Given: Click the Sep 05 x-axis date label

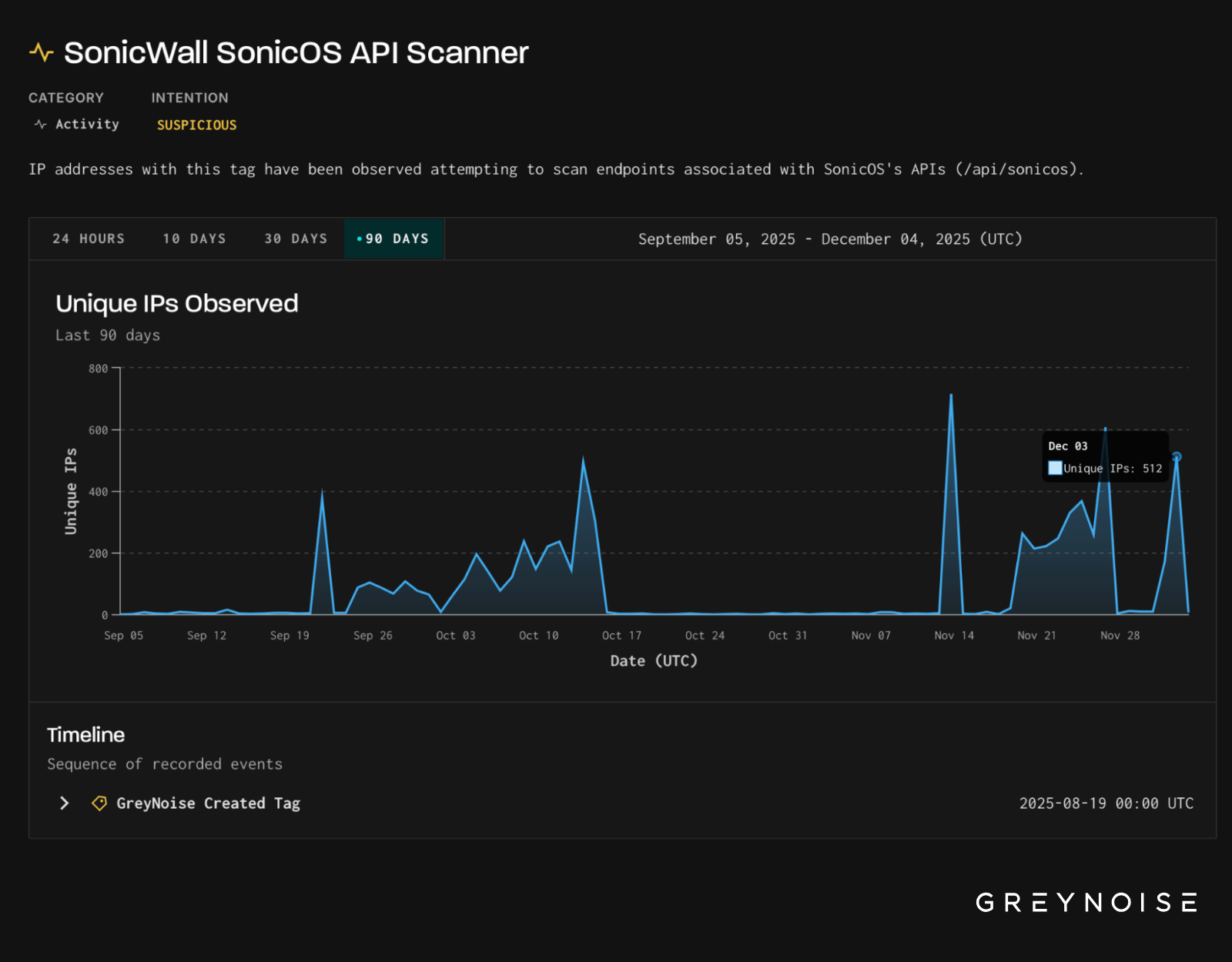Looking at the screenshot, I should 124,635.
